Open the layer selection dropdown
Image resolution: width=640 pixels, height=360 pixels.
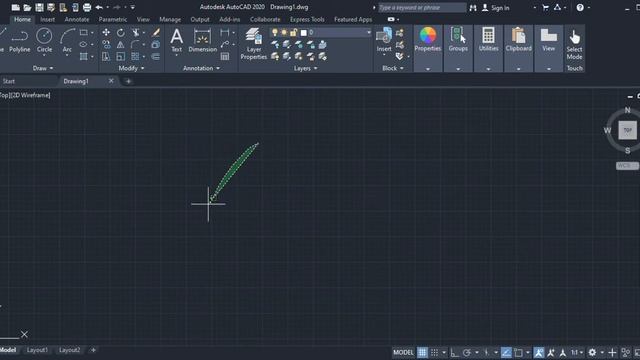369,32
